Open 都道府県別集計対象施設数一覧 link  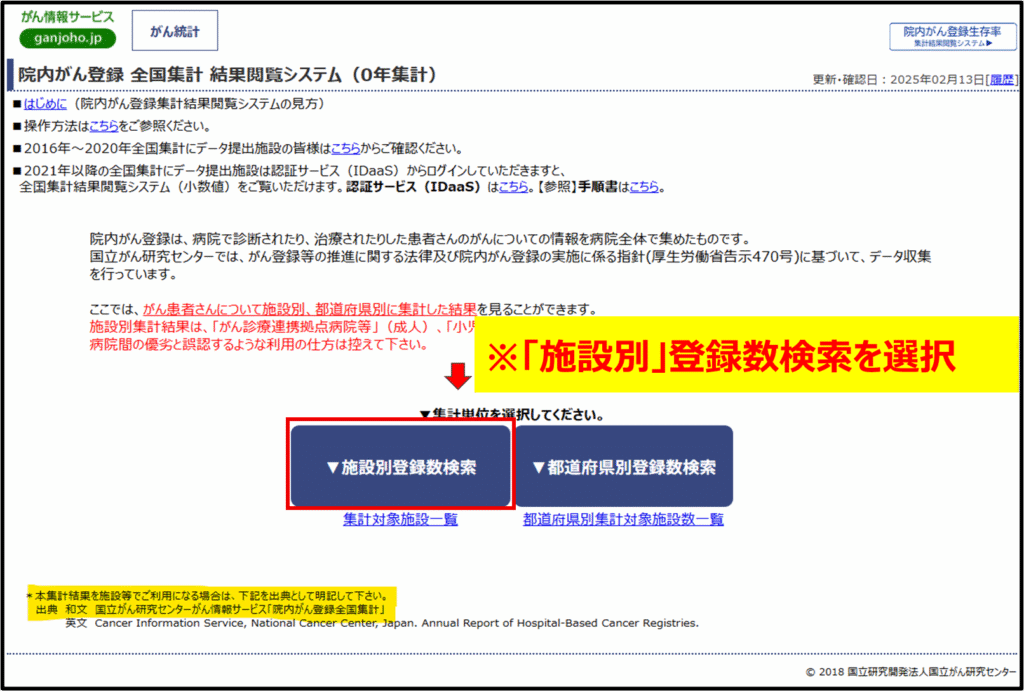point(623,519)
